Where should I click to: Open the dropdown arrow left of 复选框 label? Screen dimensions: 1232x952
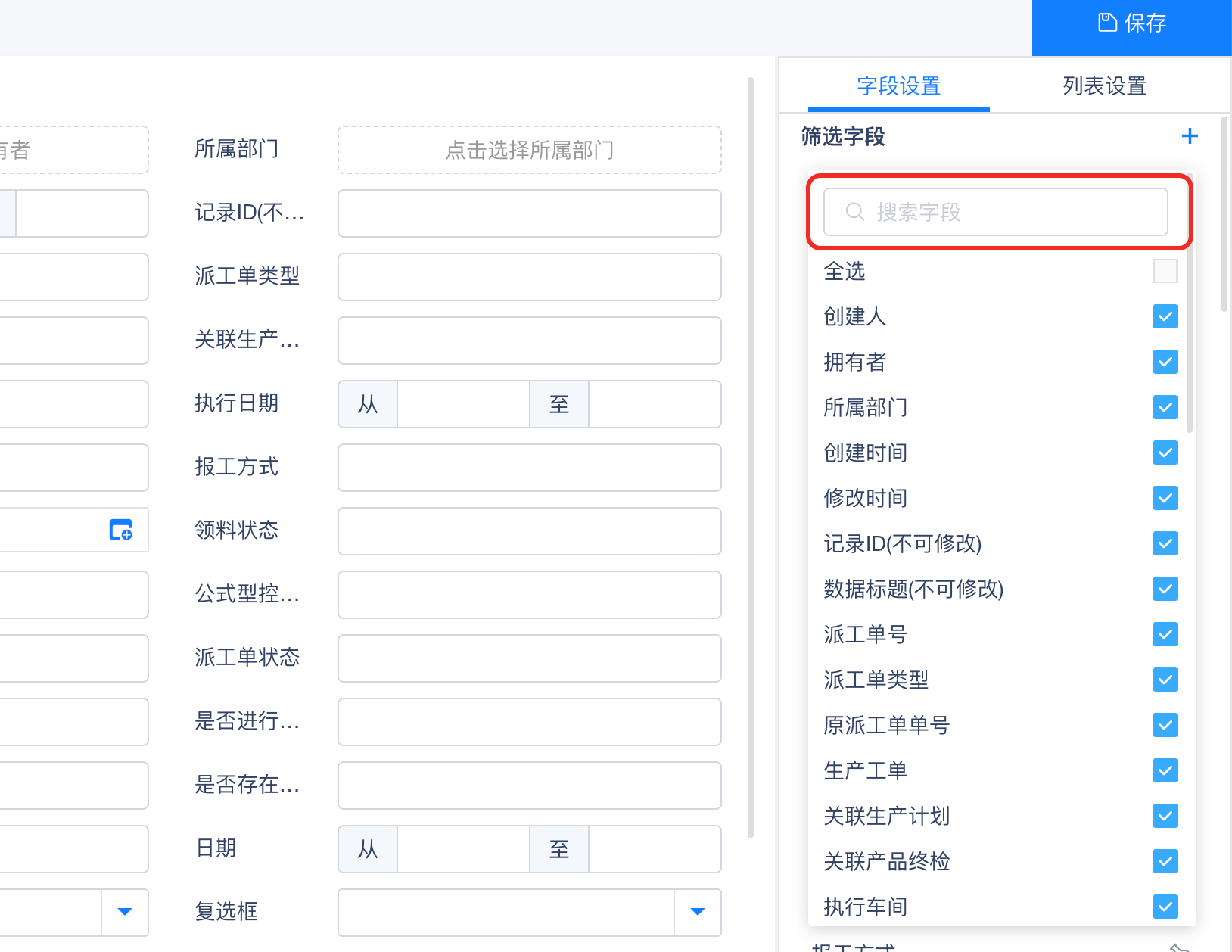(x=125, y=912)
